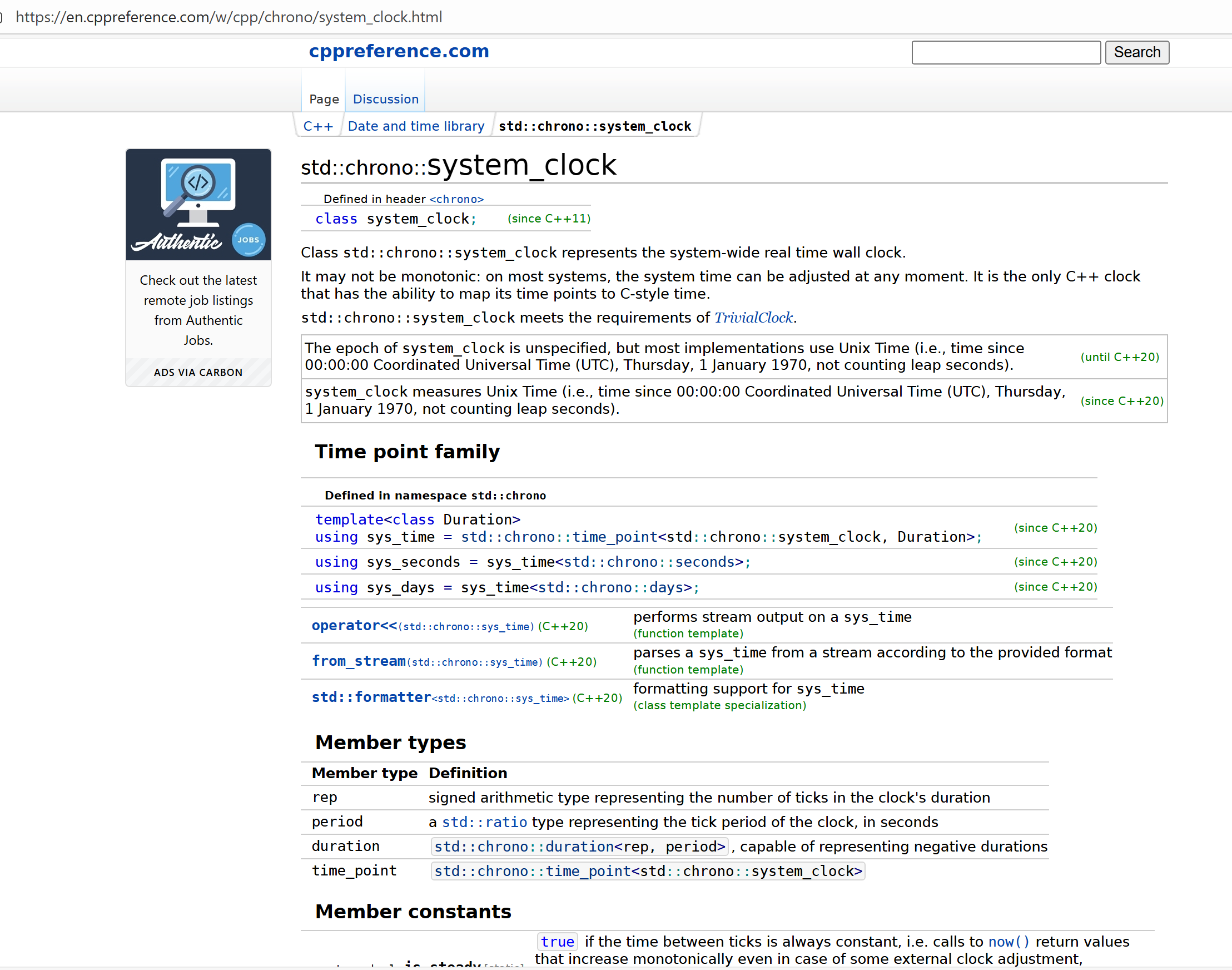Switch to the Page tab
Screen dimensions: 1232x970
pos(322,99)
